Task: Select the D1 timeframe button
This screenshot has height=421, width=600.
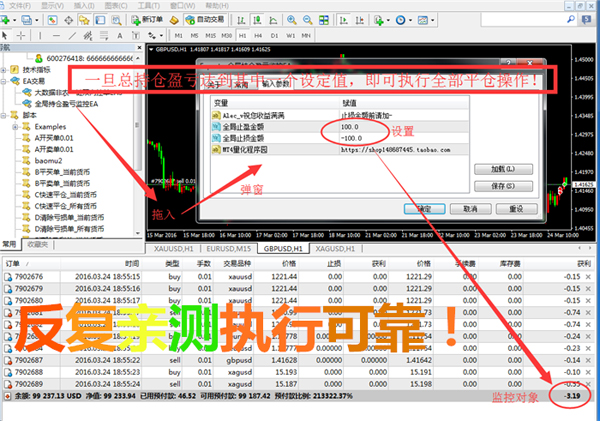Action: 274,36
